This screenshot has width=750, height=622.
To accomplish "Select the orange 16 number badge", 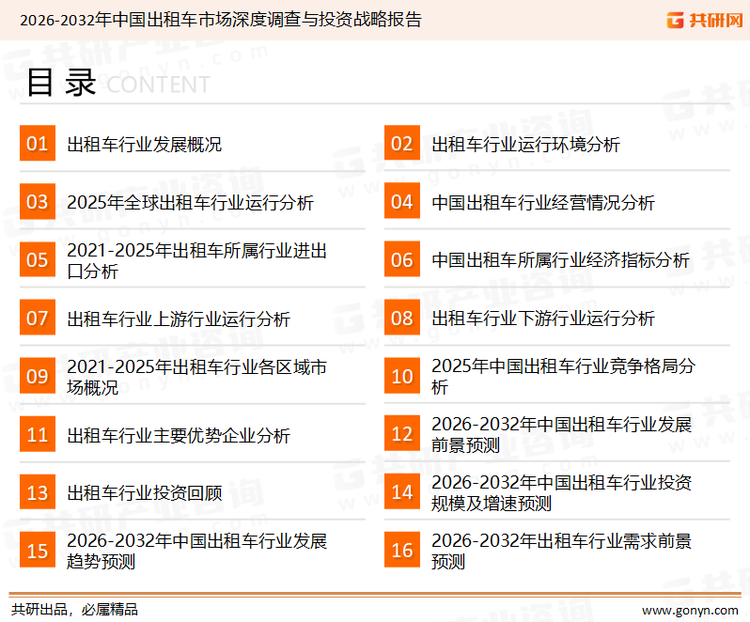I will click(x=402, y=551).
